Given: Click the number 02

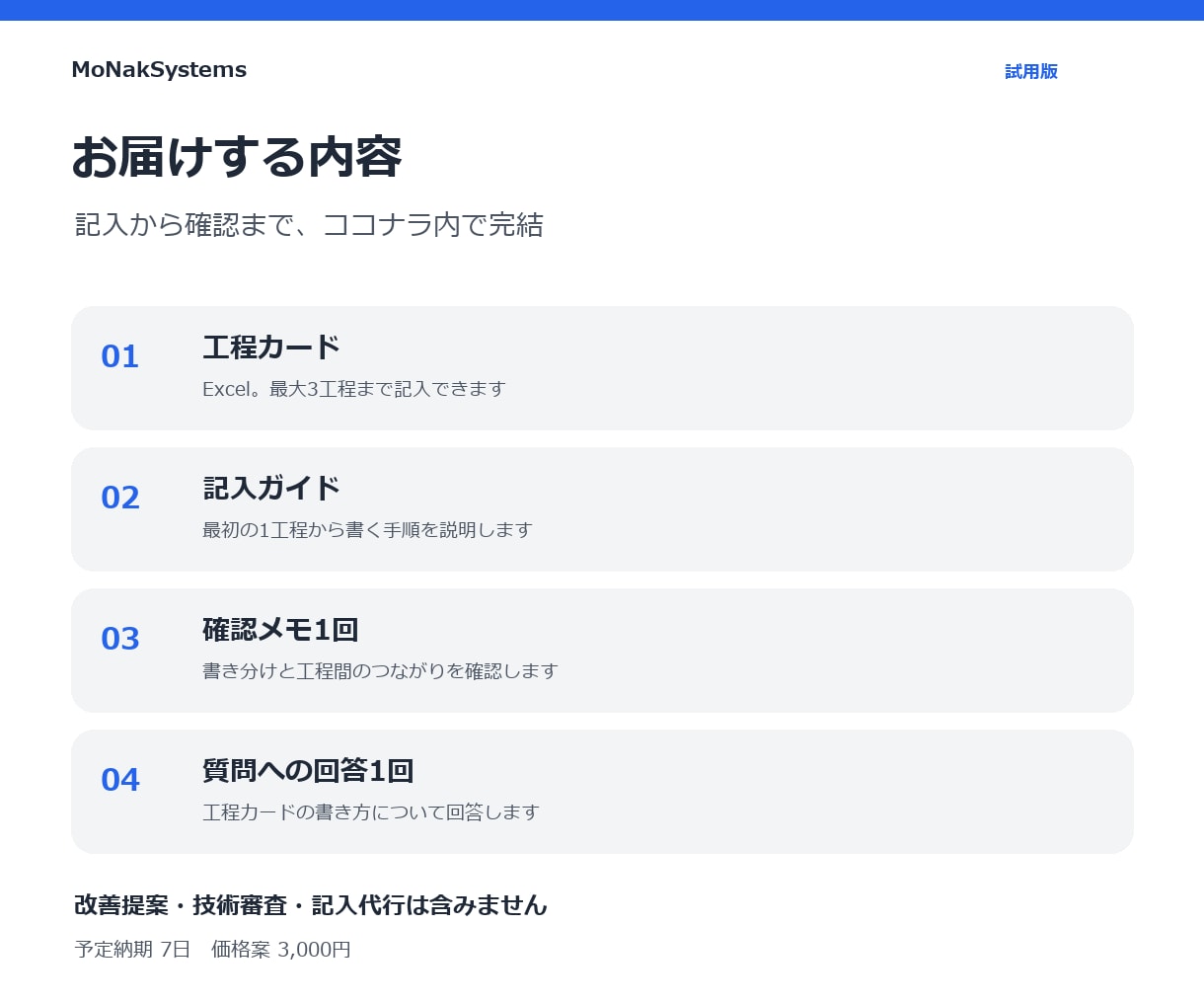Looking at the screenshot, I should [120, 498].
